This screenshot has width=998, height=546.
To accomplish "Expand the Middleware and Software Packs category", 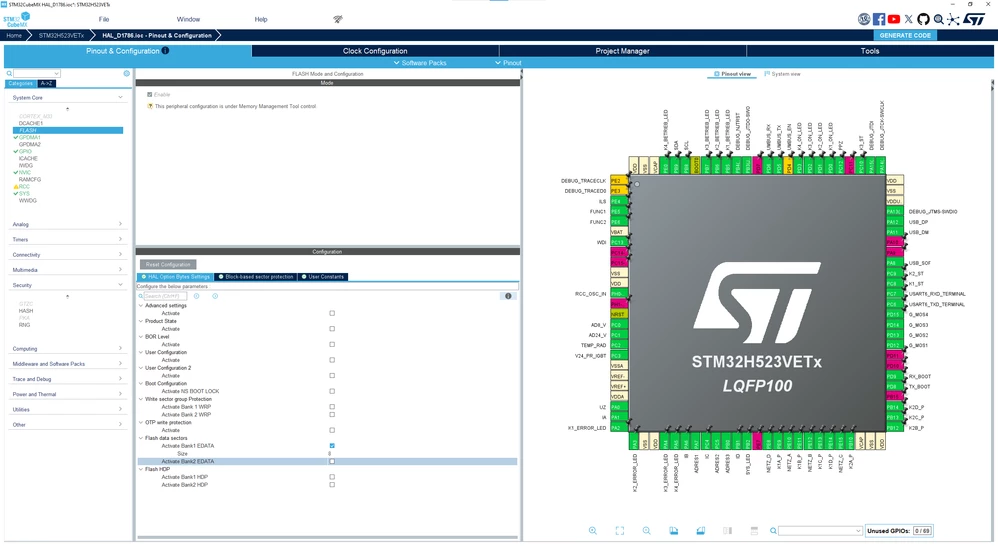I will 67,364.
